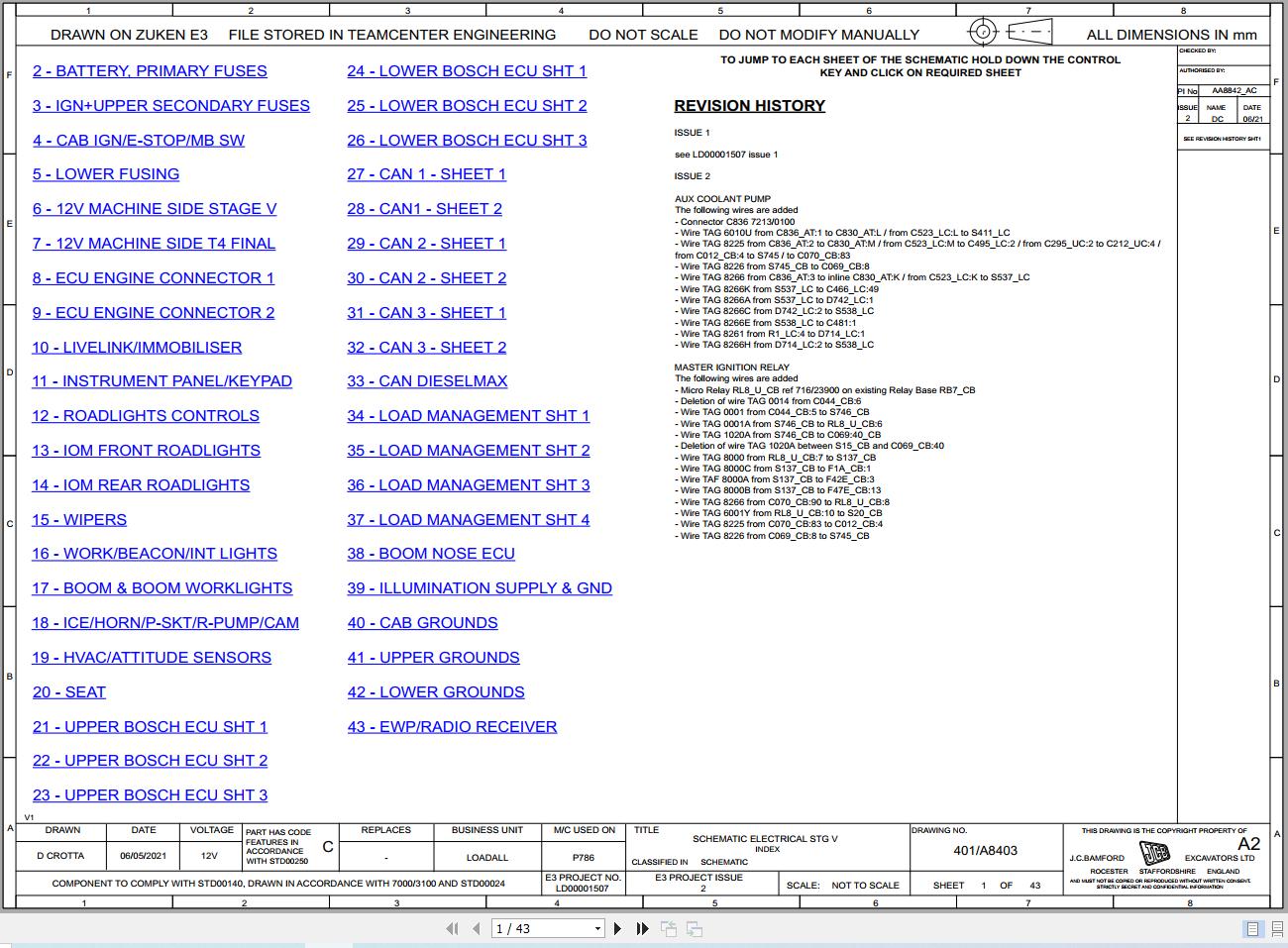The height and width of the screenshot is (948, 1288).
Task: Open 22 - UPPER BOSCH ECU SHT 2
Action: pos(150,761)
